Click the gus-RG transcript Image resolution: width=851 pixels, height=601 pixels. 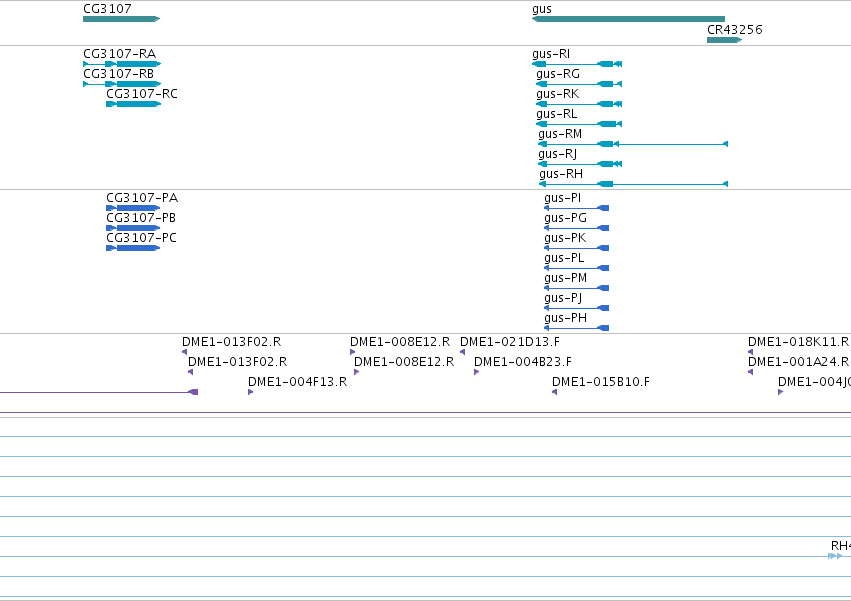click(579, 84)
